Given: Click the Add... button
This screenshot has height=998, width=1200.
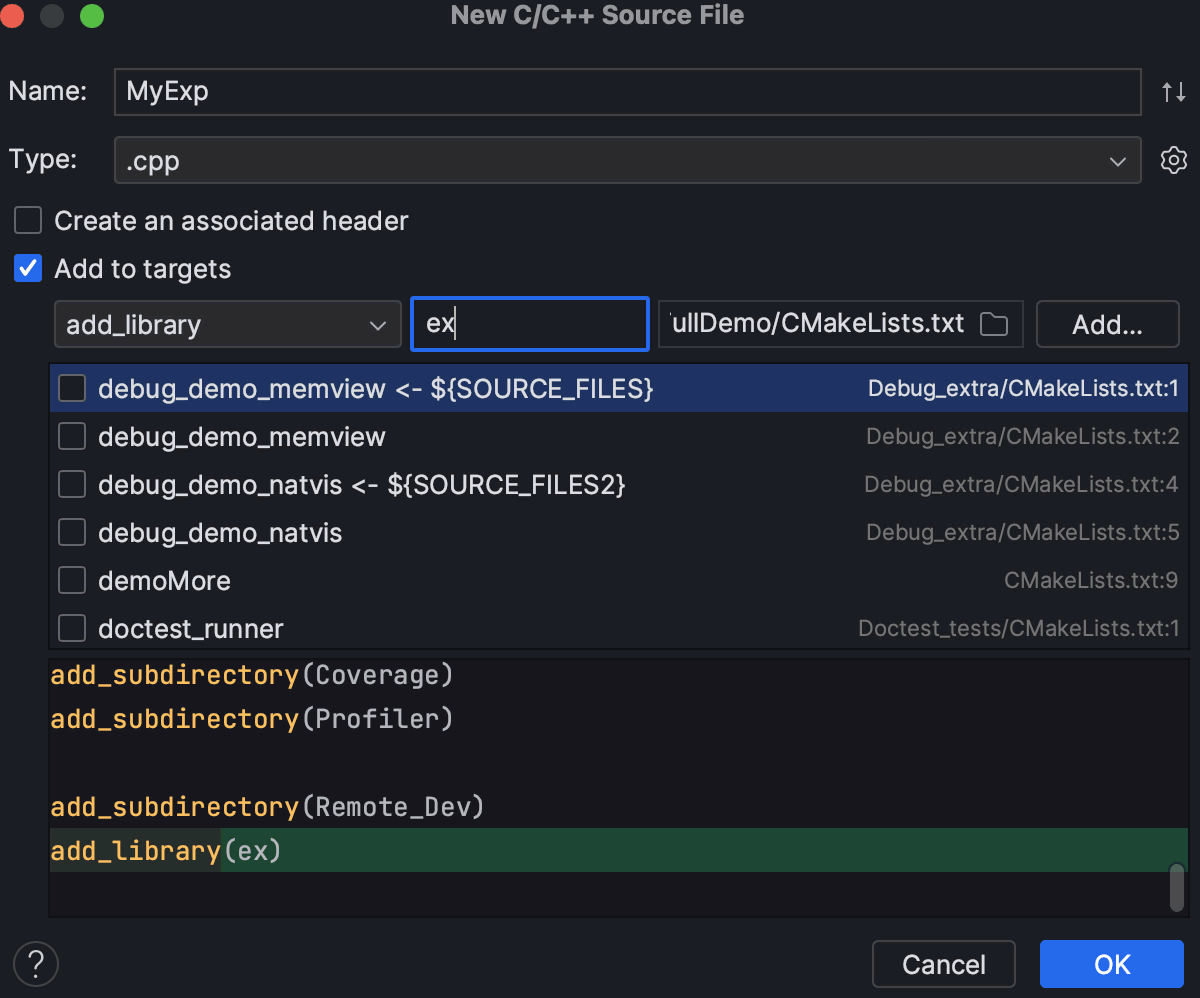Looking at the screenshot, I should coord(1107,325).
